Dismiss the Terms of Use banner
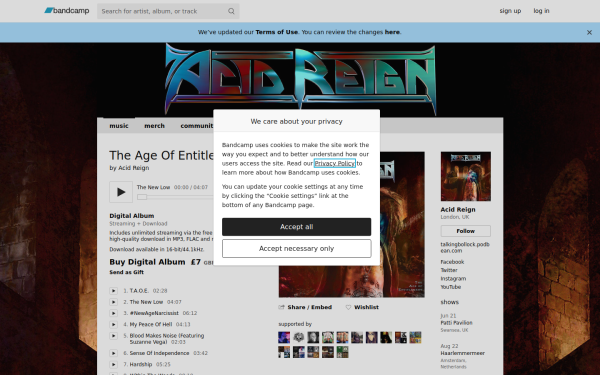Viewport: 600px width, 375px height. (589, 33)
